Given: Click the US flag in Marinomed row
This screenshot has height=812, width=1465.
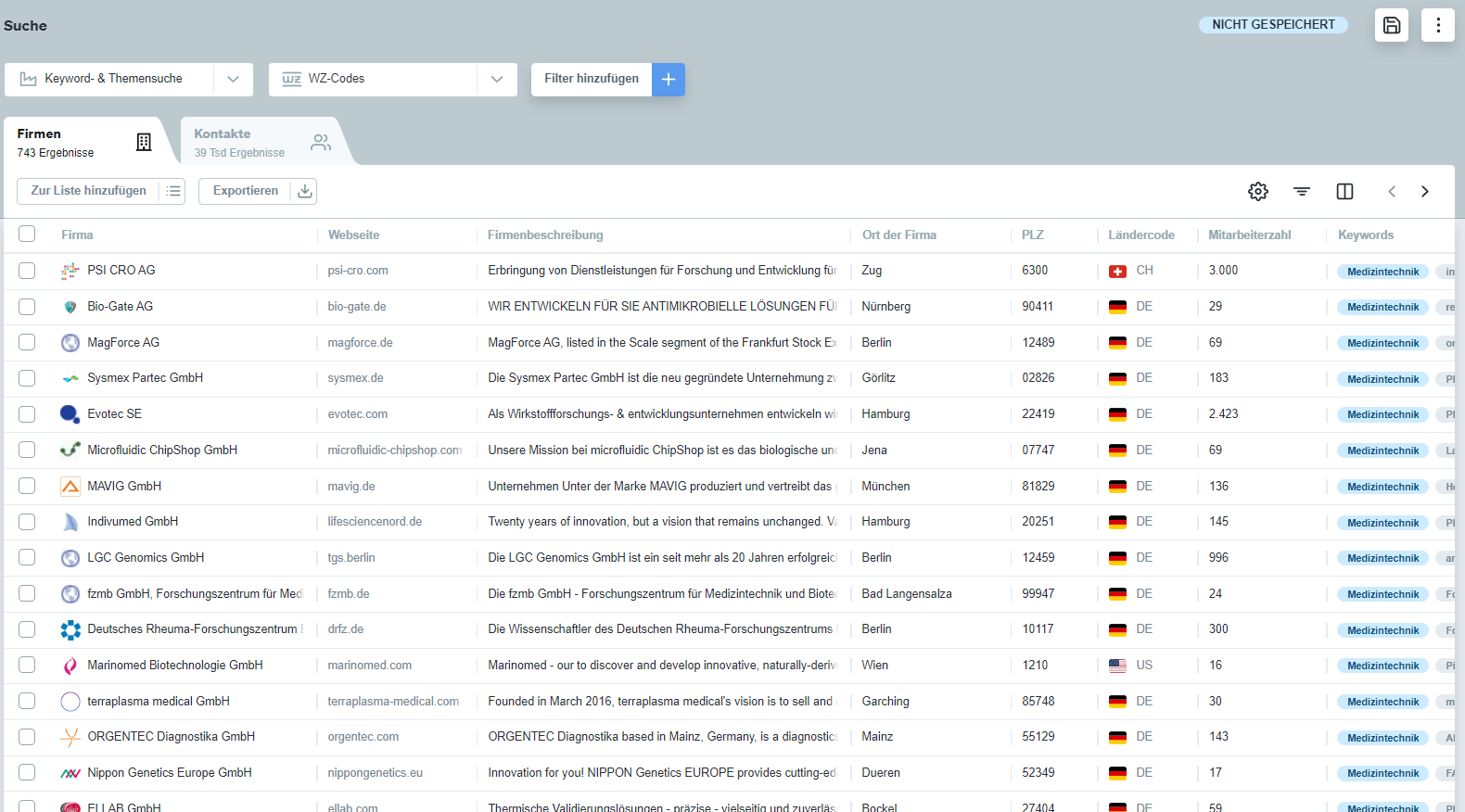Looking at the screenshot, I should [1117, 666].
